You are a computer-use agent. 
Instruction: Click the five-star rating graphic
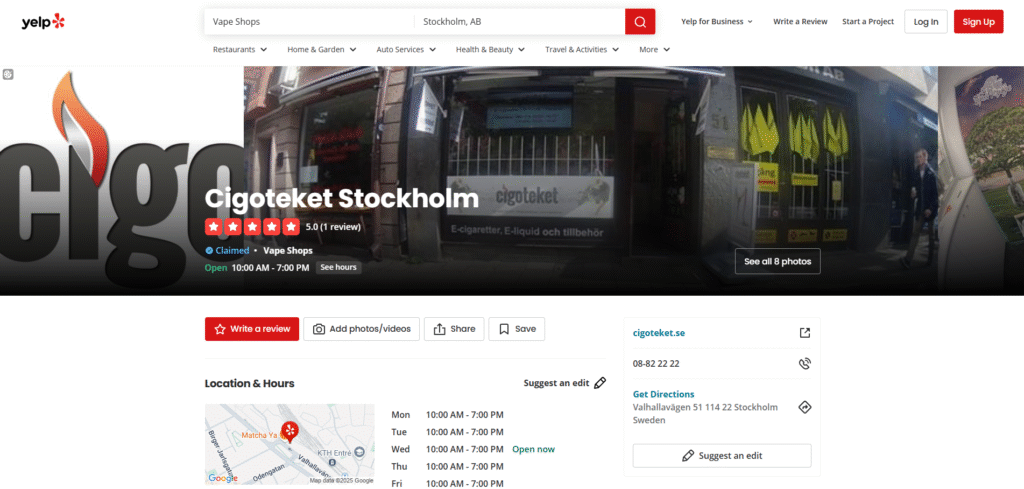(x=252, y=227)
